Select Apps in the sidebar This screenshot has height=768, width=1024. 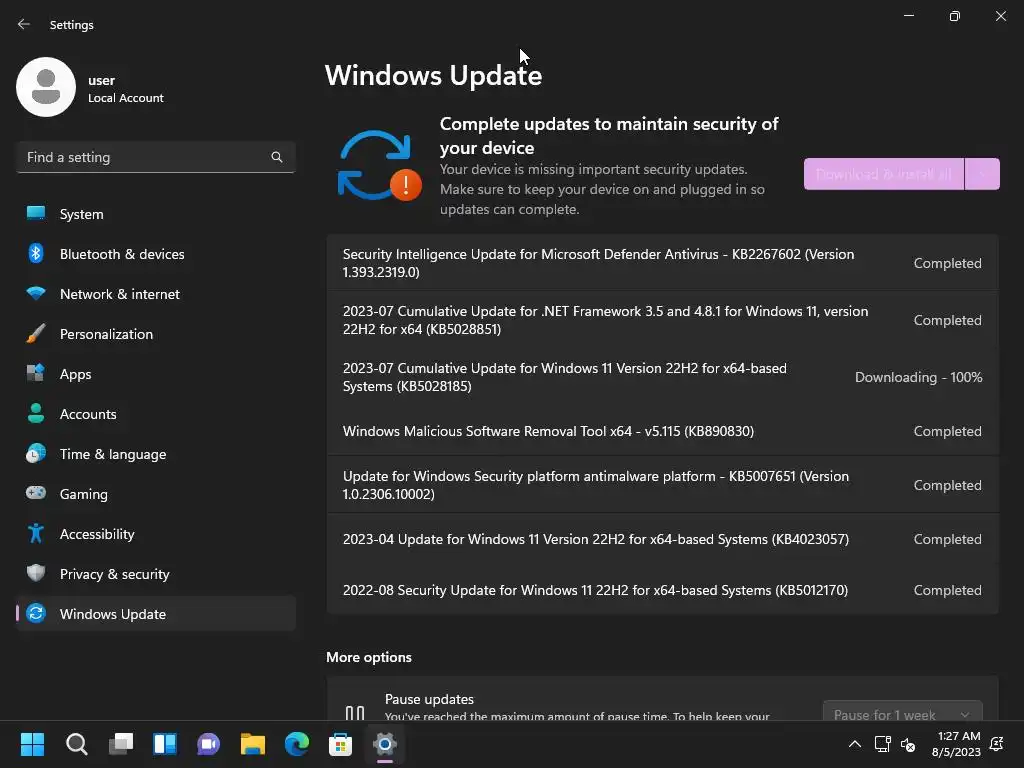point(155,374)
